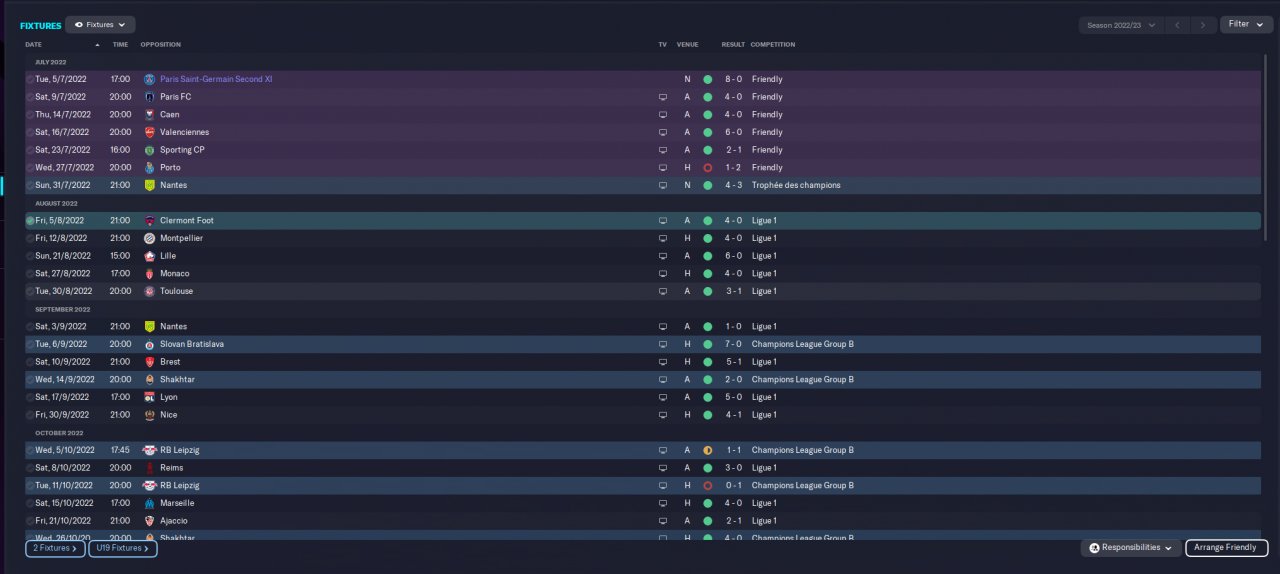1280x574 pixels.
Task: Go to the next season arrow
Action: click(1203, 25)
